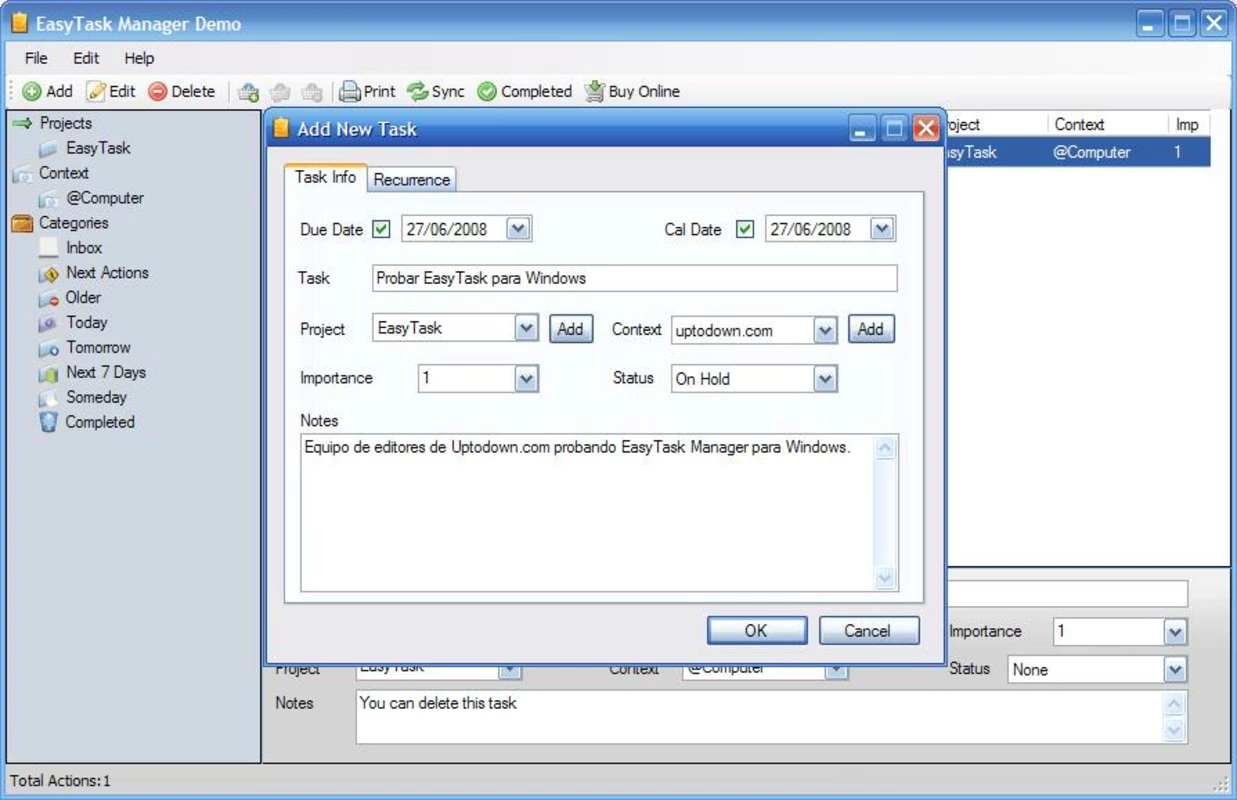Viewport: 1237px width, 800px height.
Task: Open Status dropdown showing None in main window
Action: [1176, 670]
